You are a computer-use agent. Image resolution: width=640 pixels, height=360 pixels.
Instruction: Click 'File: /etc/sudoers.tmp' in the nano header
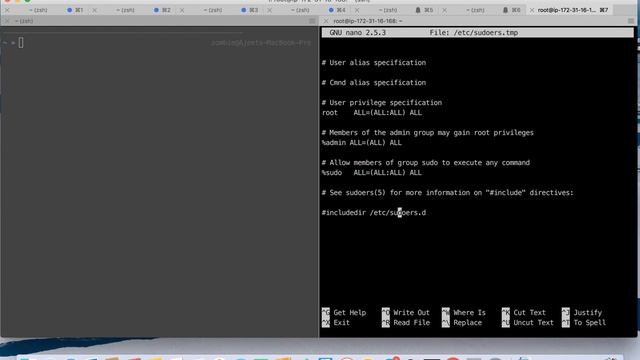point(474,33)
